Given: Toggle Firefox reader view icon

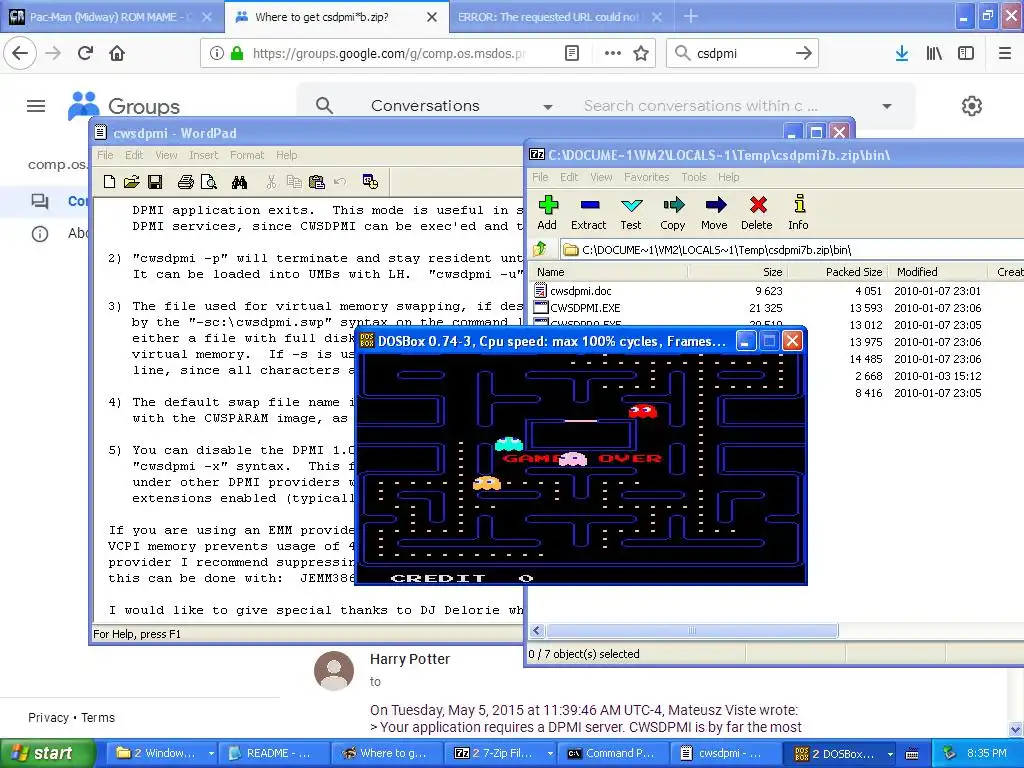Looking at the screenshot, I should coord(571,54).
